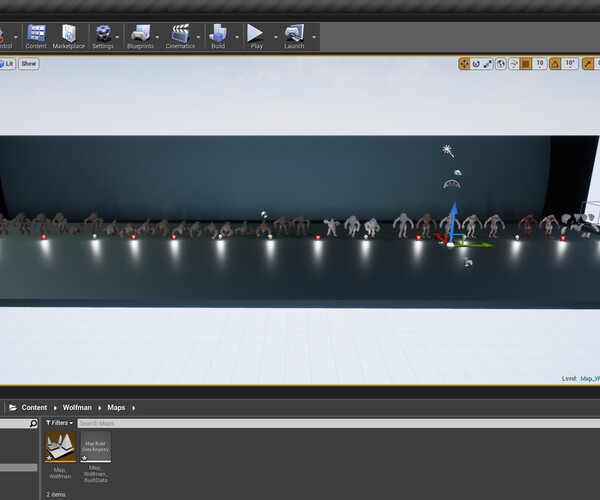600x500 pixels.
Task: Click the folder icon in content path
Action: pyautogui.click(x=13, y=407)
